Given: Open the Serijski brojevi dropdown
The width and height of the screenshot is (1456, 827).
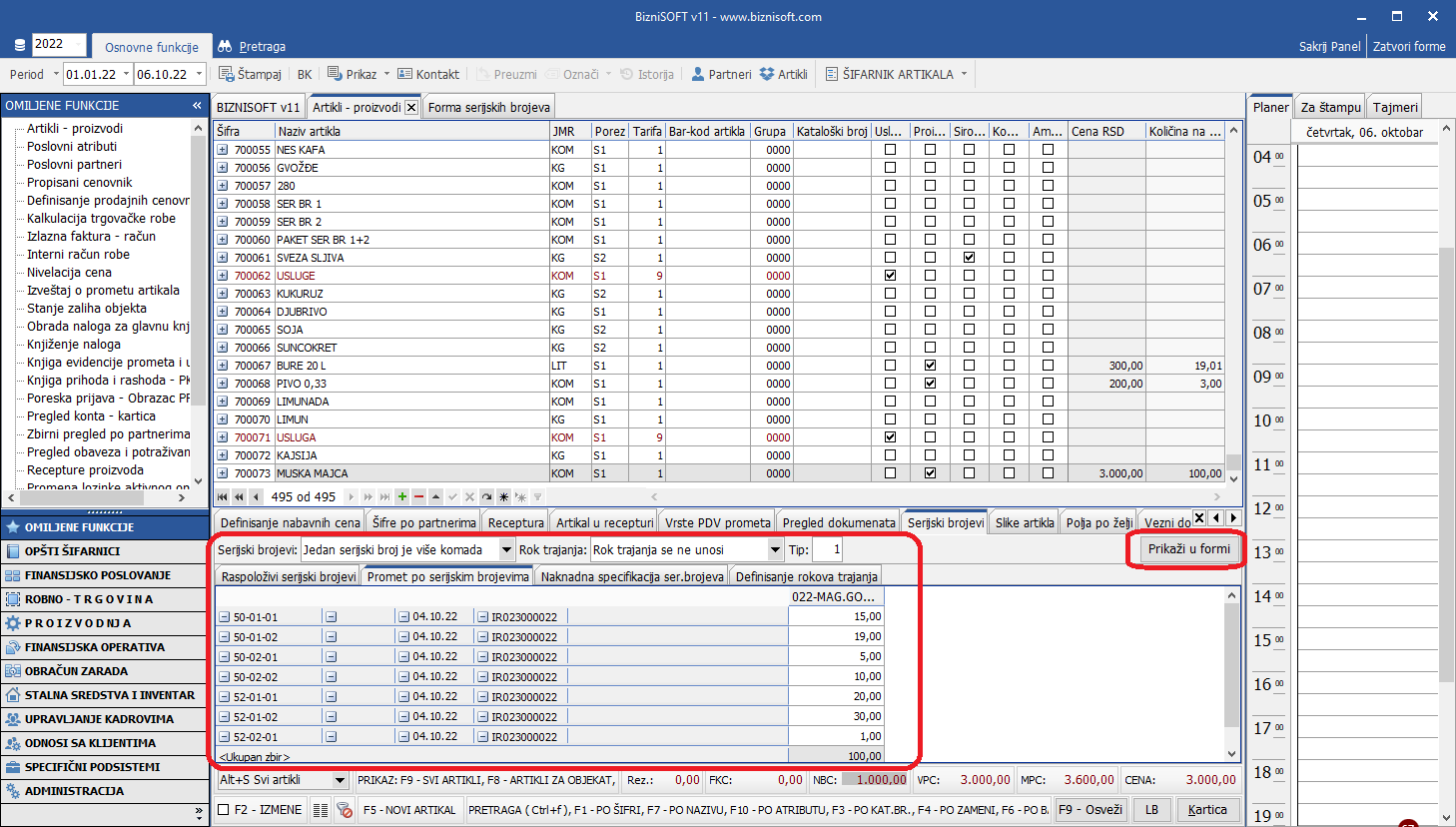Looking at the screenshot, I should tap(506, 550).
